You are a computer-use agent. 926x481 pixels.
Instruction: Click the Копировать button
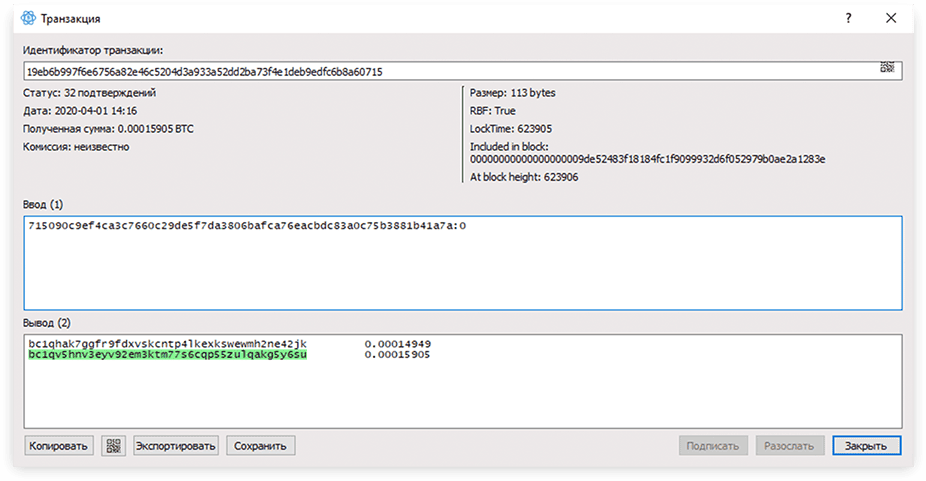(x=58, y=446)
